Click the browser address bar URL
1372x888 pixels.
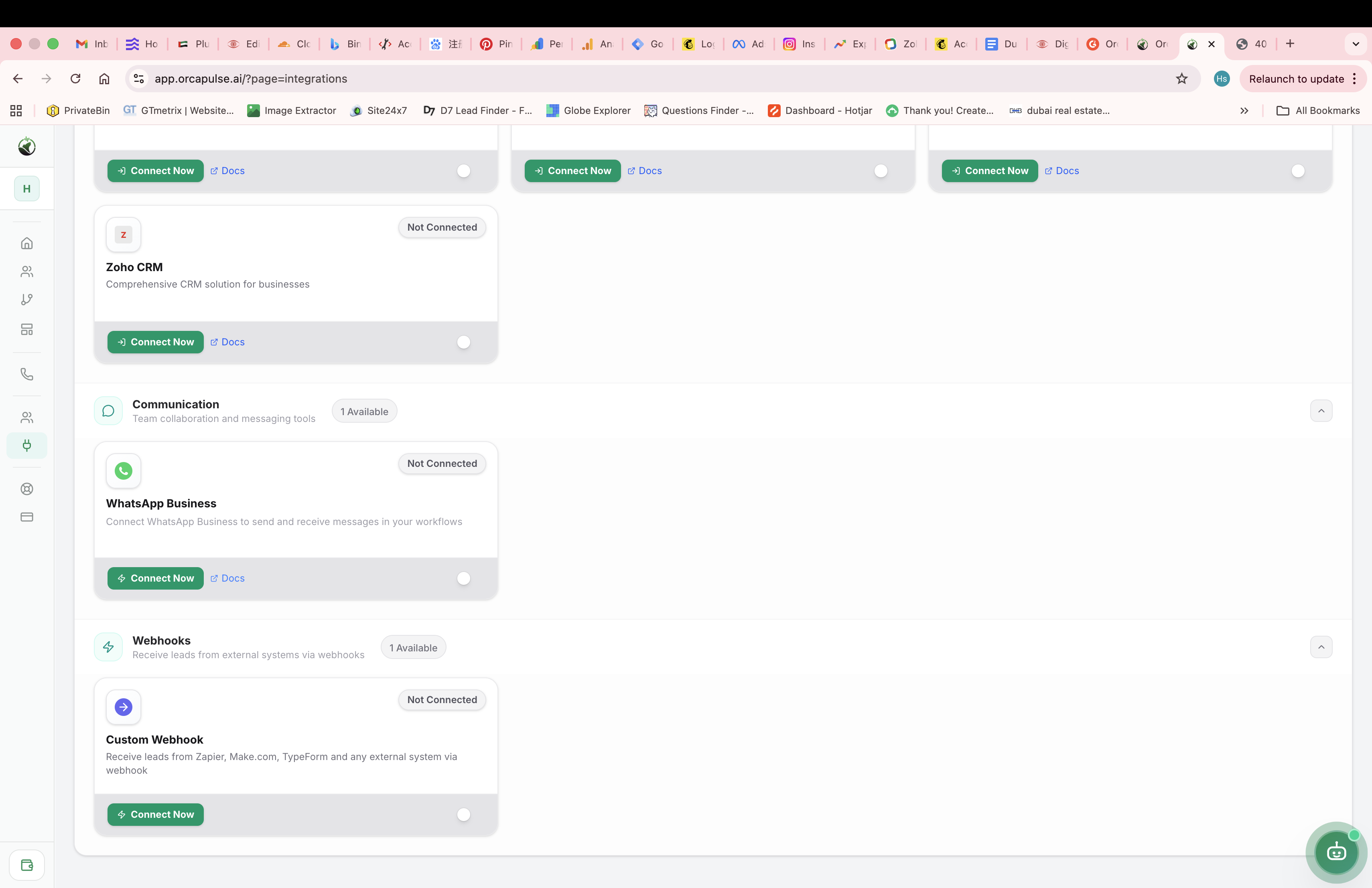(251, 79)
